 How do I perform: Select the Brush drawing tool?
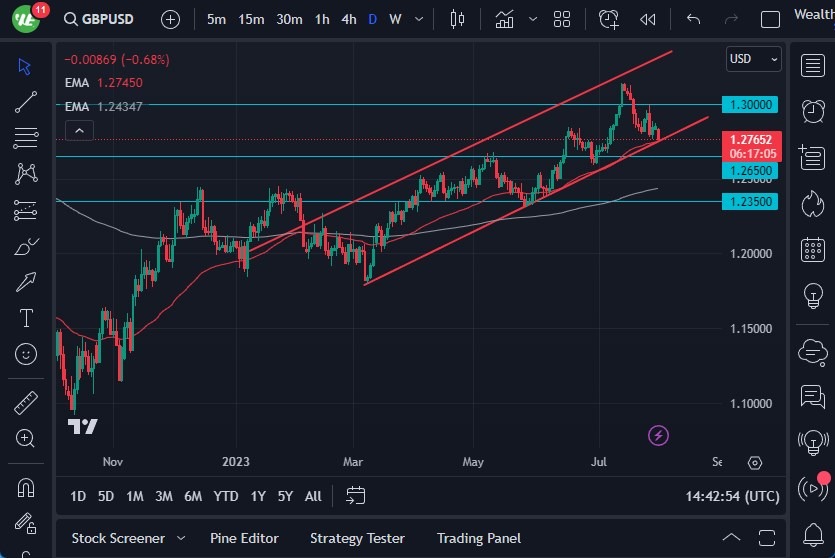click(x=26, y=246)
